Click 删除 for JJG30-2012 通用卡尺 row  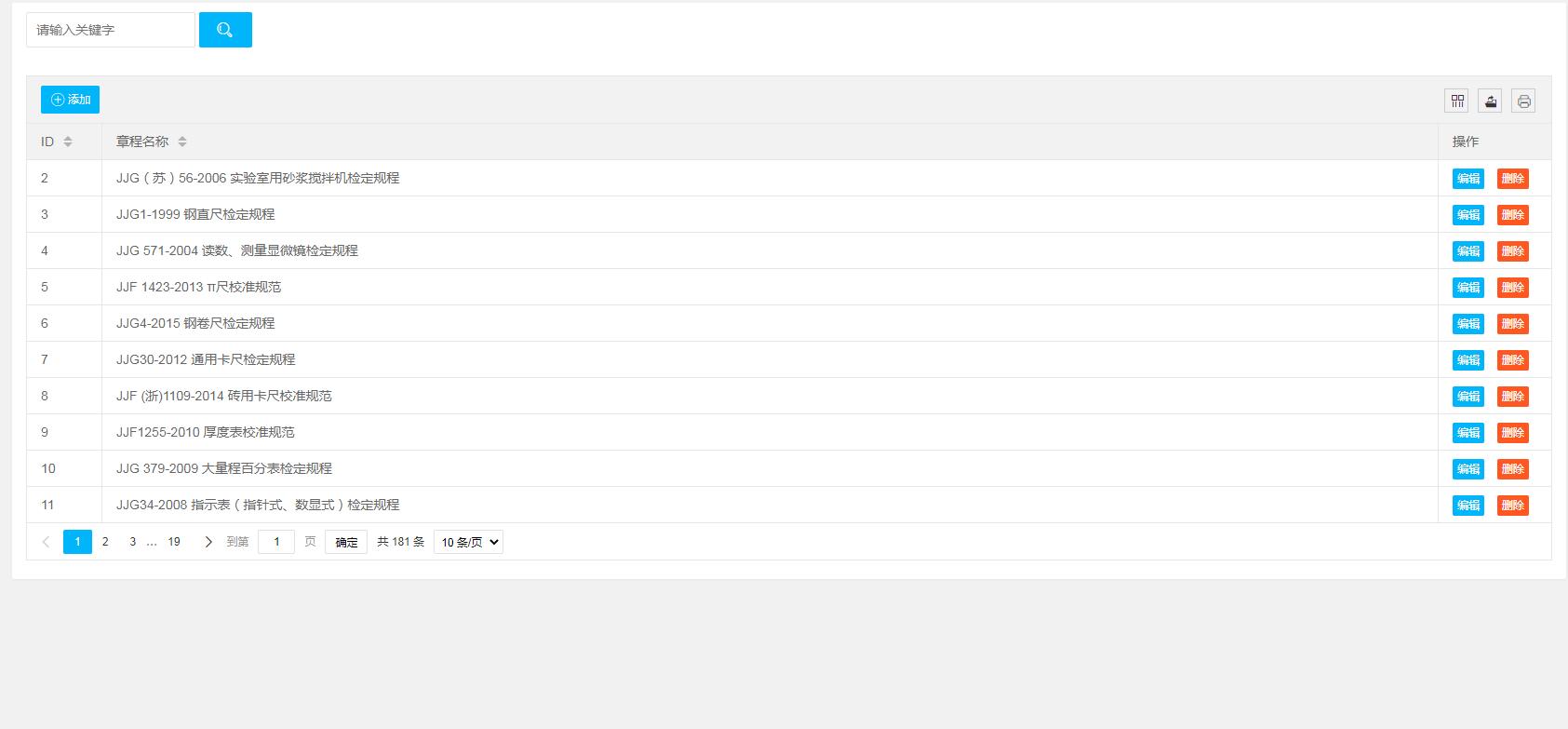(x=1513, y=360)
